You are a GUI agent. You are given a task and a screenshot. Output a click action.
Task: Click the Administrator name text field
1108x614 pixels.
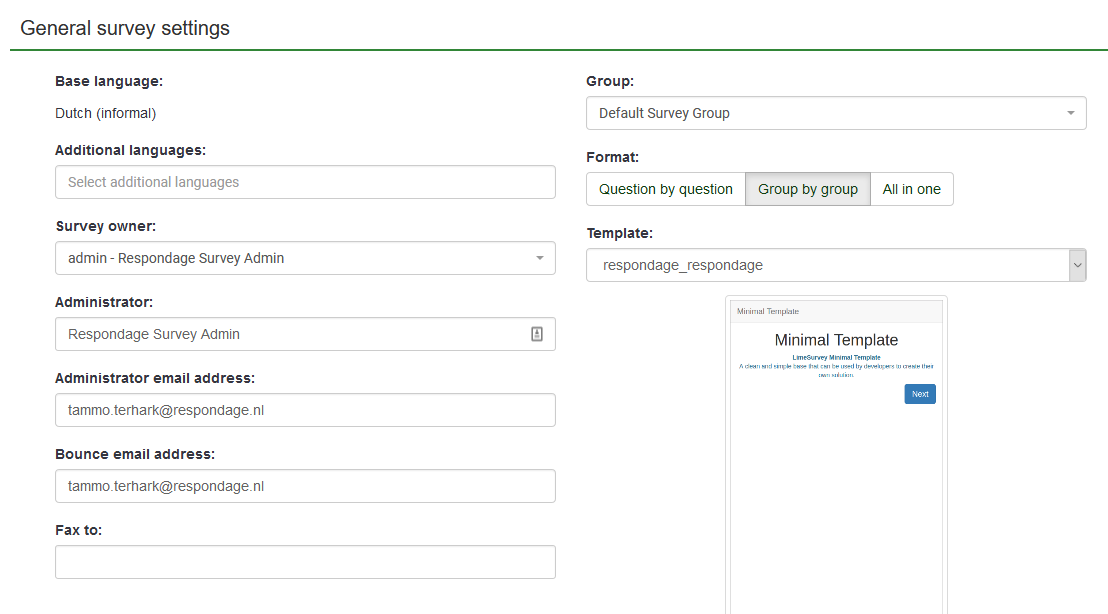click(290, 334)
